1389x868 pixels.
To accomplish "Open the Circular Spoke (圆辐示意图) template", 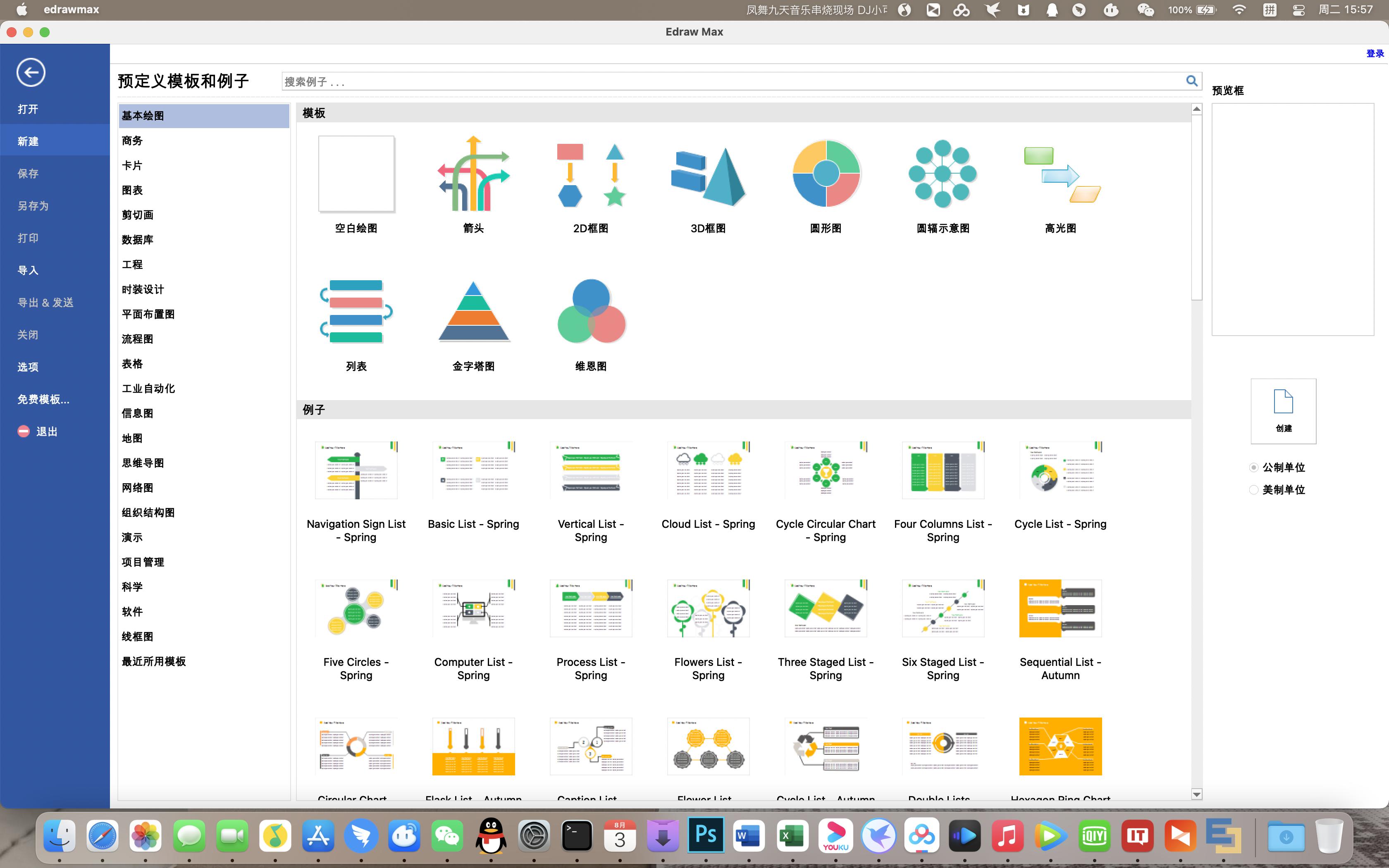I will pos(943,174).
